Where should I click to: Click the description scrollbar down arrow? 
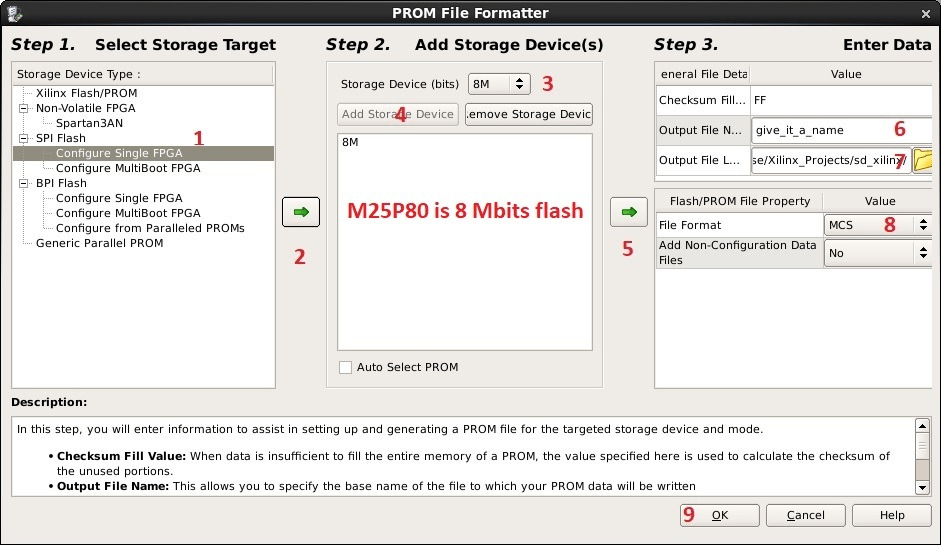coord(922,487)
